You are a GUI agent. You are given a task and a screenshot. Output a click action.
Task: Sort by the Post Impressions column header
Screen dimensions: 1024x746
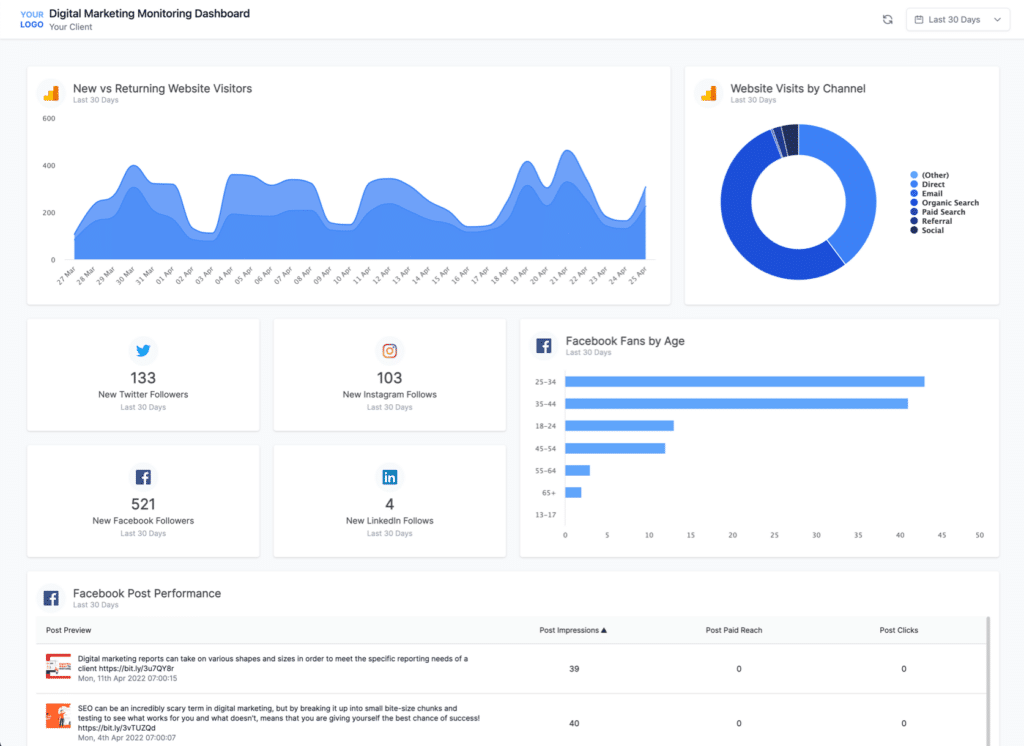574,630
